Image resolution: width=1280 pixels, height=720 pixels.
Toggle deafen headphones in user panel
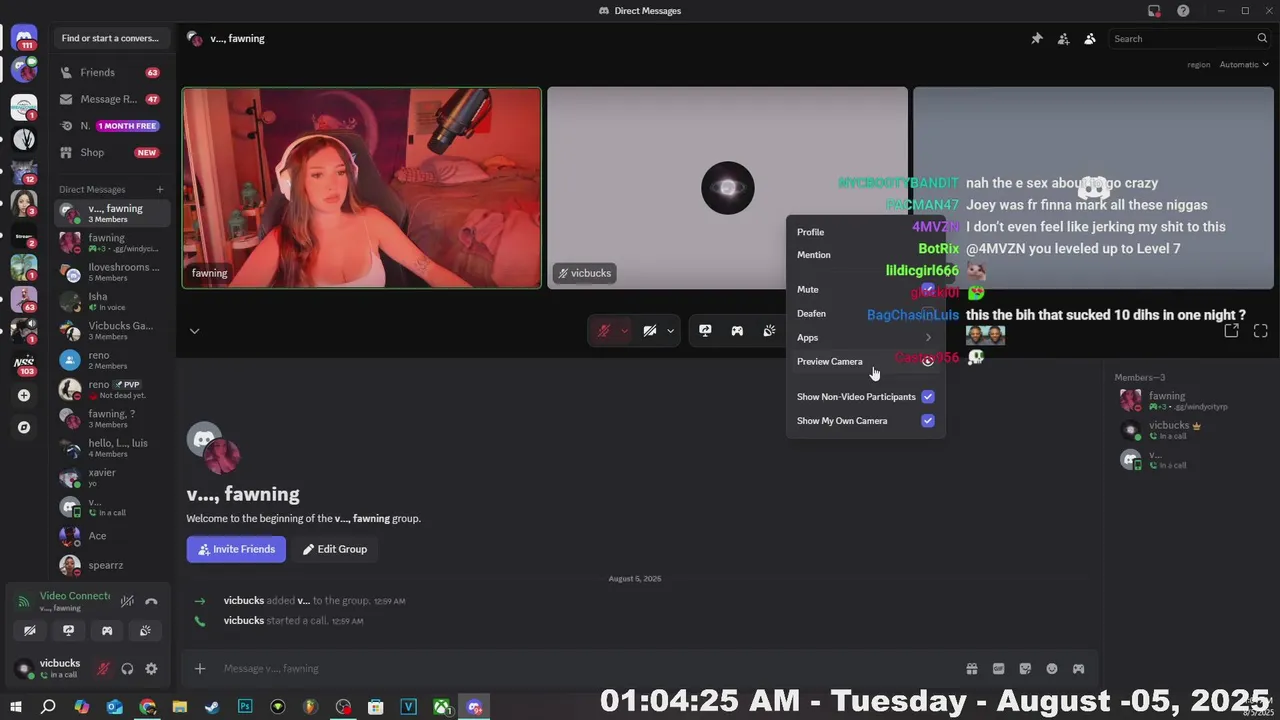point(127,669)
